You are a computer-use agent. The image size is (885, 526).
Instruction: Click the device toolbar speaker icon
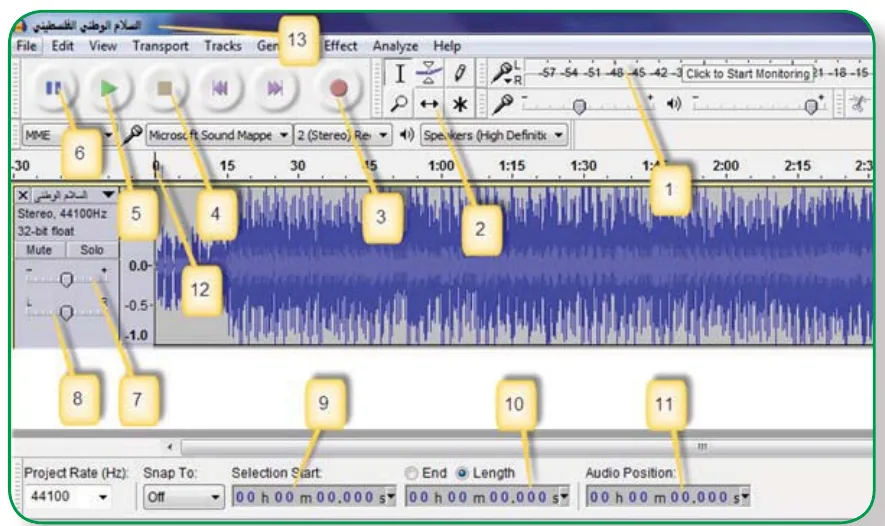[407, 134]
